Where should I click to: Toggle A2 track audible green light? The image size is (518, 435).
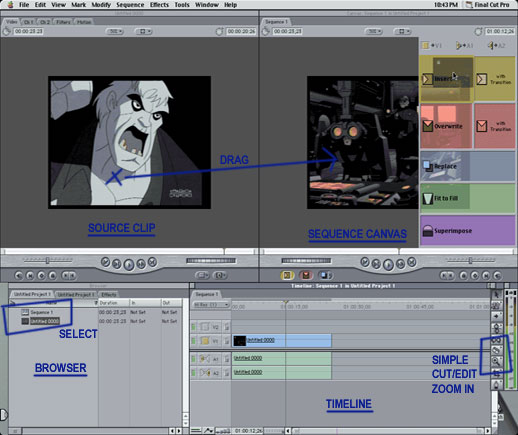(x=194, y=373)
